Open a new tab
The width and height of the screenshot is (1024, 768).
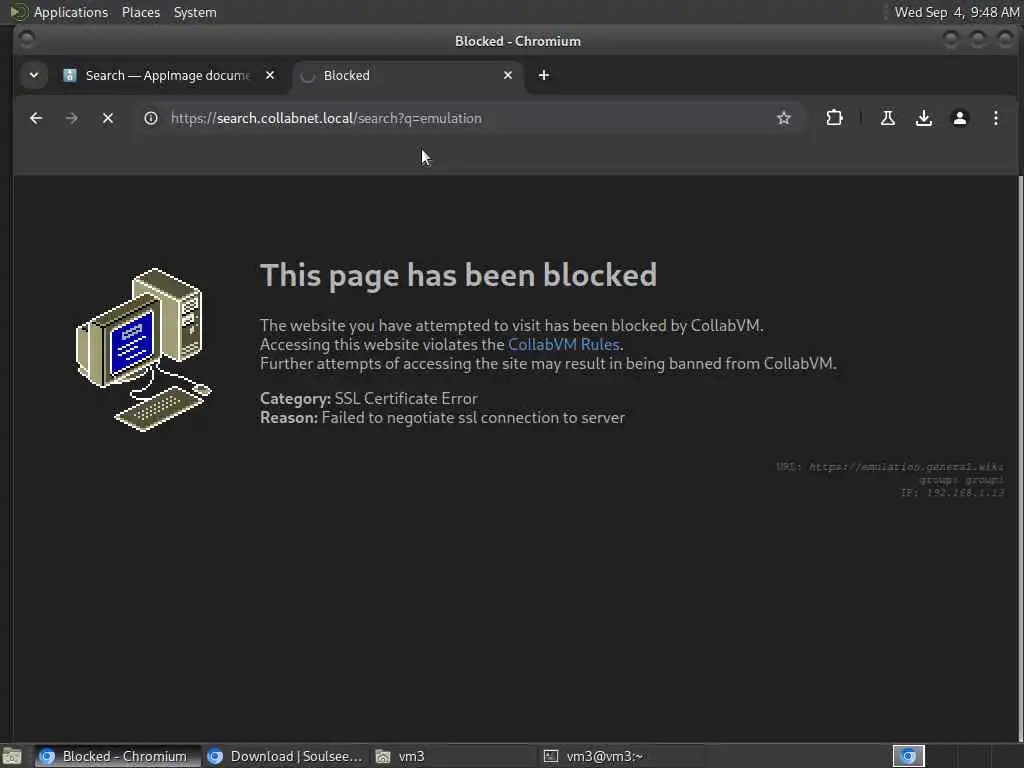[543, 75]
